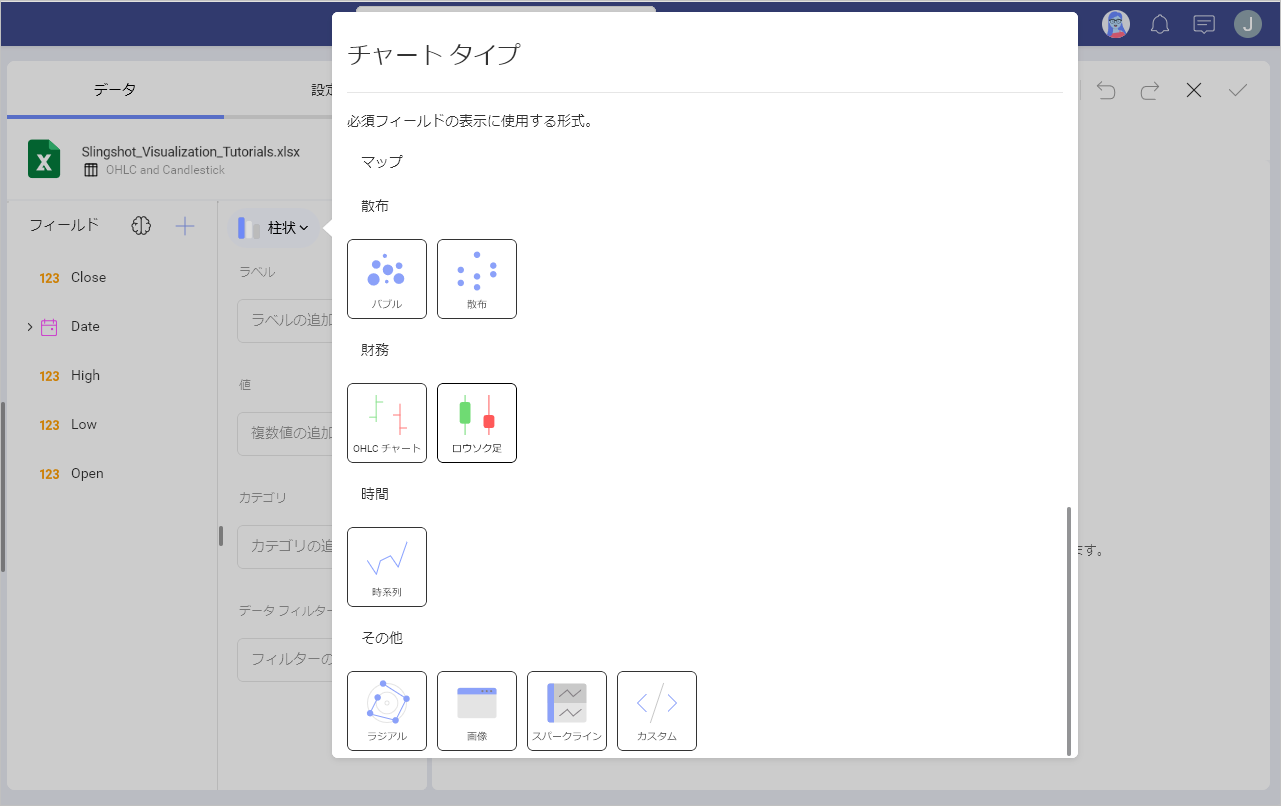Click the Slingshot_Visualization_Tutorials.xlsx file name
The width and height of the screenshot is (1281, 806).
click(x=191, y=152)
